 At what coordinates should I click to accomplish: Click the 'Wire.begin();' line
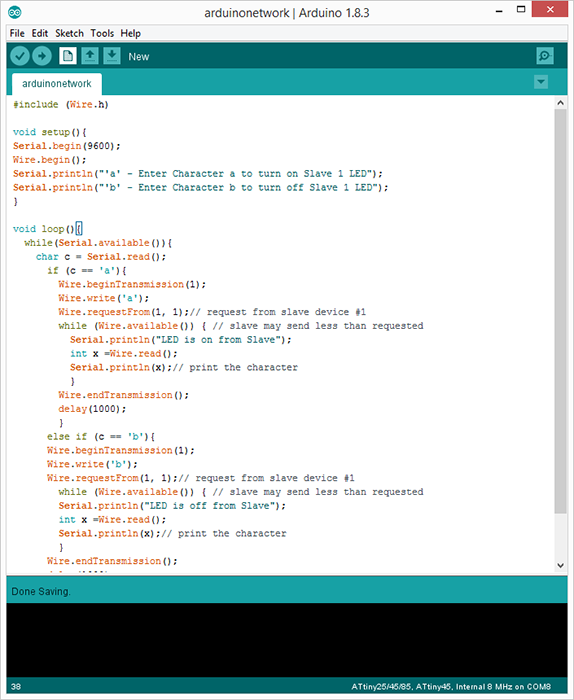click(50, 160)
